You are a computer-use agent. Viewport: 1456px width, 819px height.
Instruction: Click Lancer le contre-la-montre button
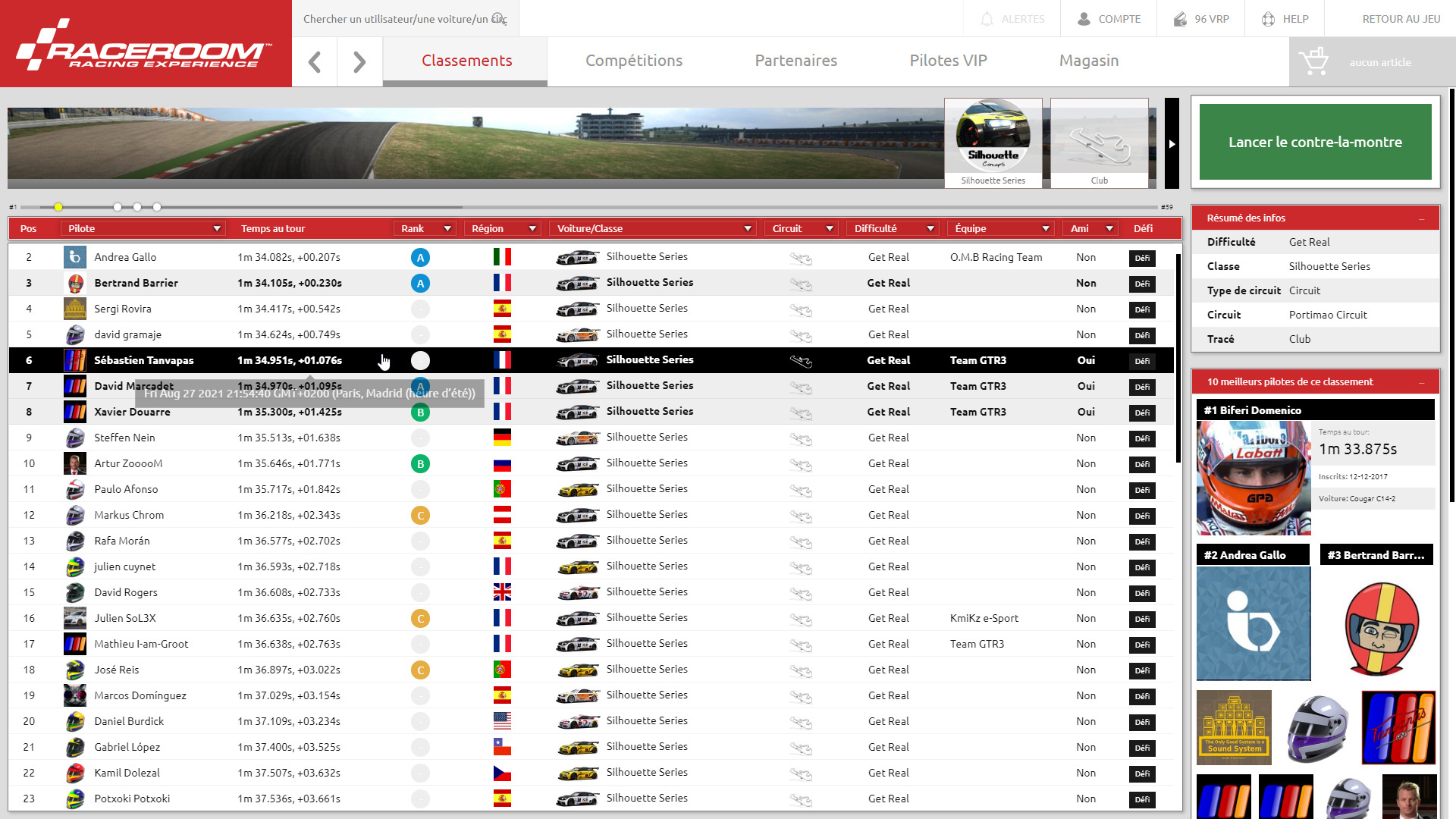(x=1315, y=142)
